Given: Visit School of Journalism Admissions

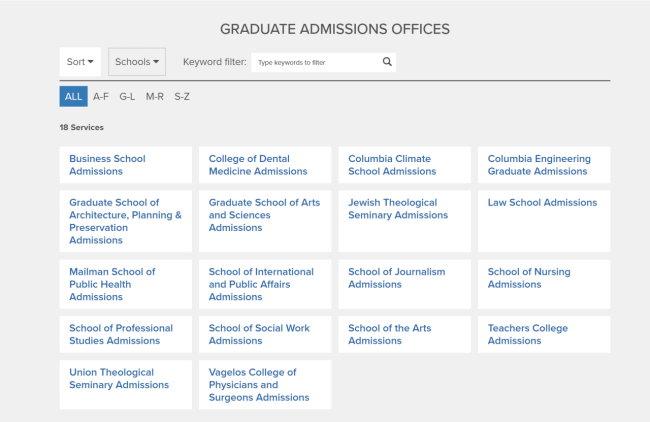Looking at the screenshot, I should tap(396, 278).
